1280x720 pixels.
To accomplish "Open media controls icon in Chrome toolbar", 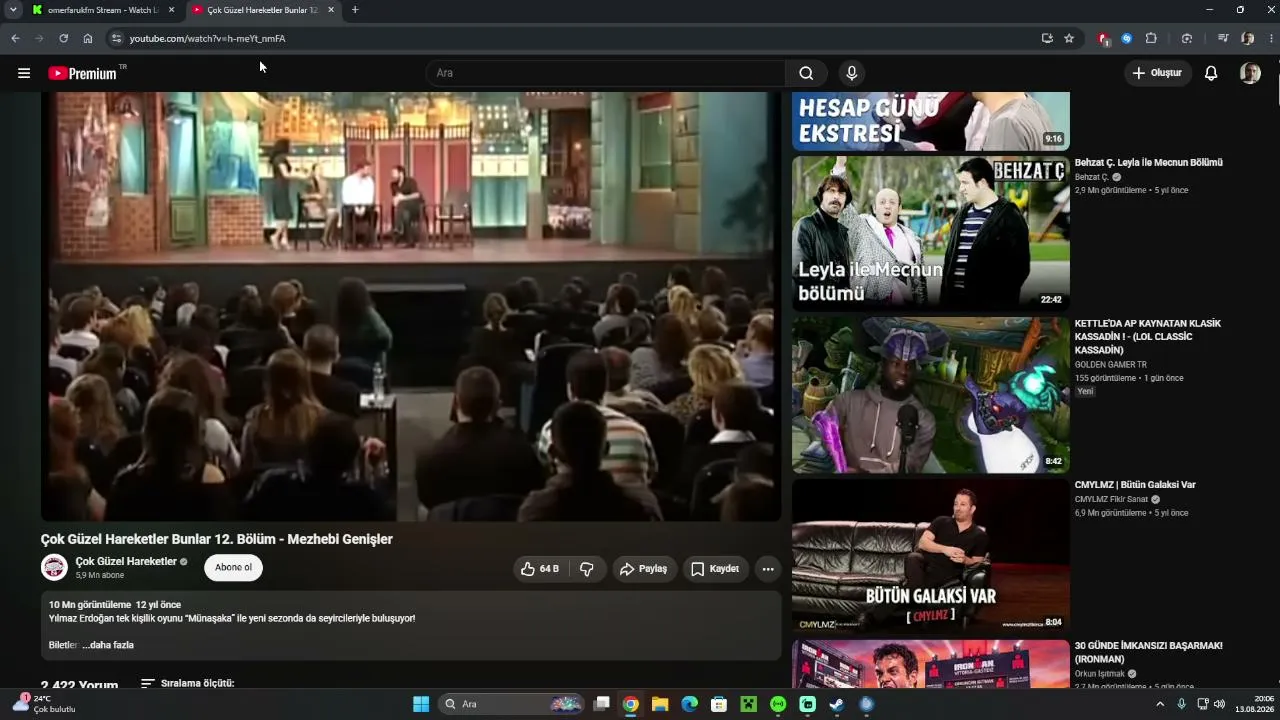I will tap(1223, 38).
